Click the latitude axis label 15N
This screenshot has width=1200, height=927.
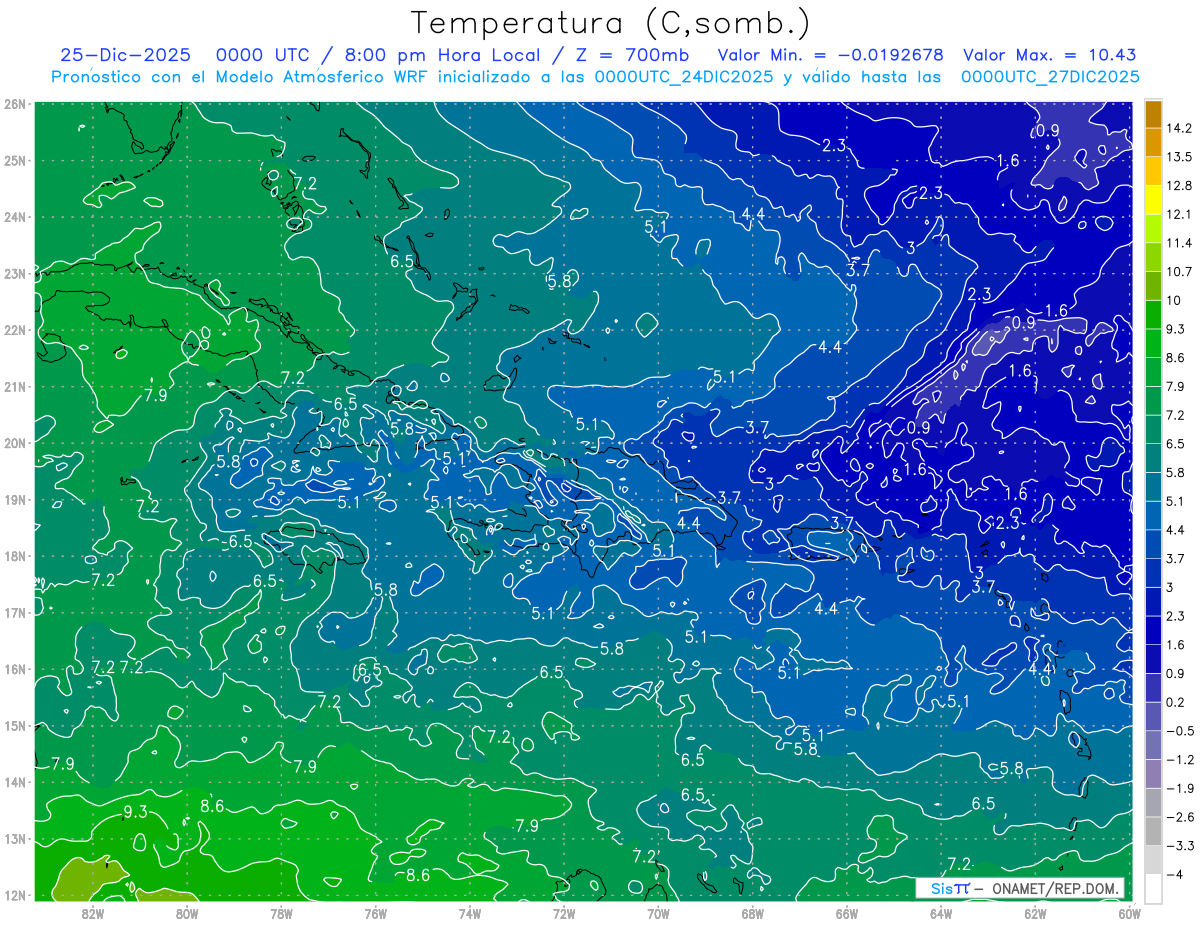click(x=14, y=725)
